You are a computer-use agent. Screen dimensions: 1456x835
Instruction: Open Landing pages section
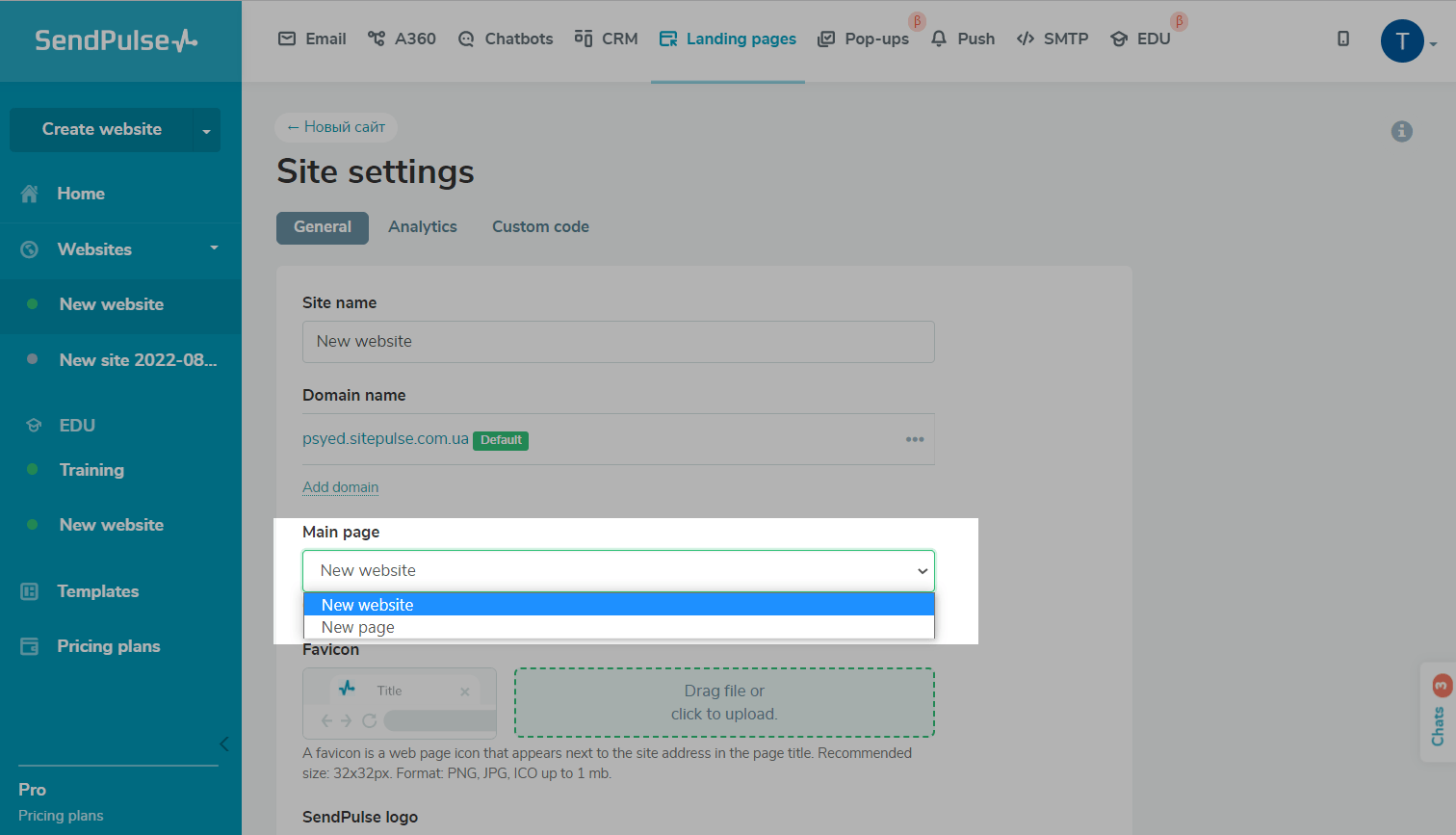point(728,39)
